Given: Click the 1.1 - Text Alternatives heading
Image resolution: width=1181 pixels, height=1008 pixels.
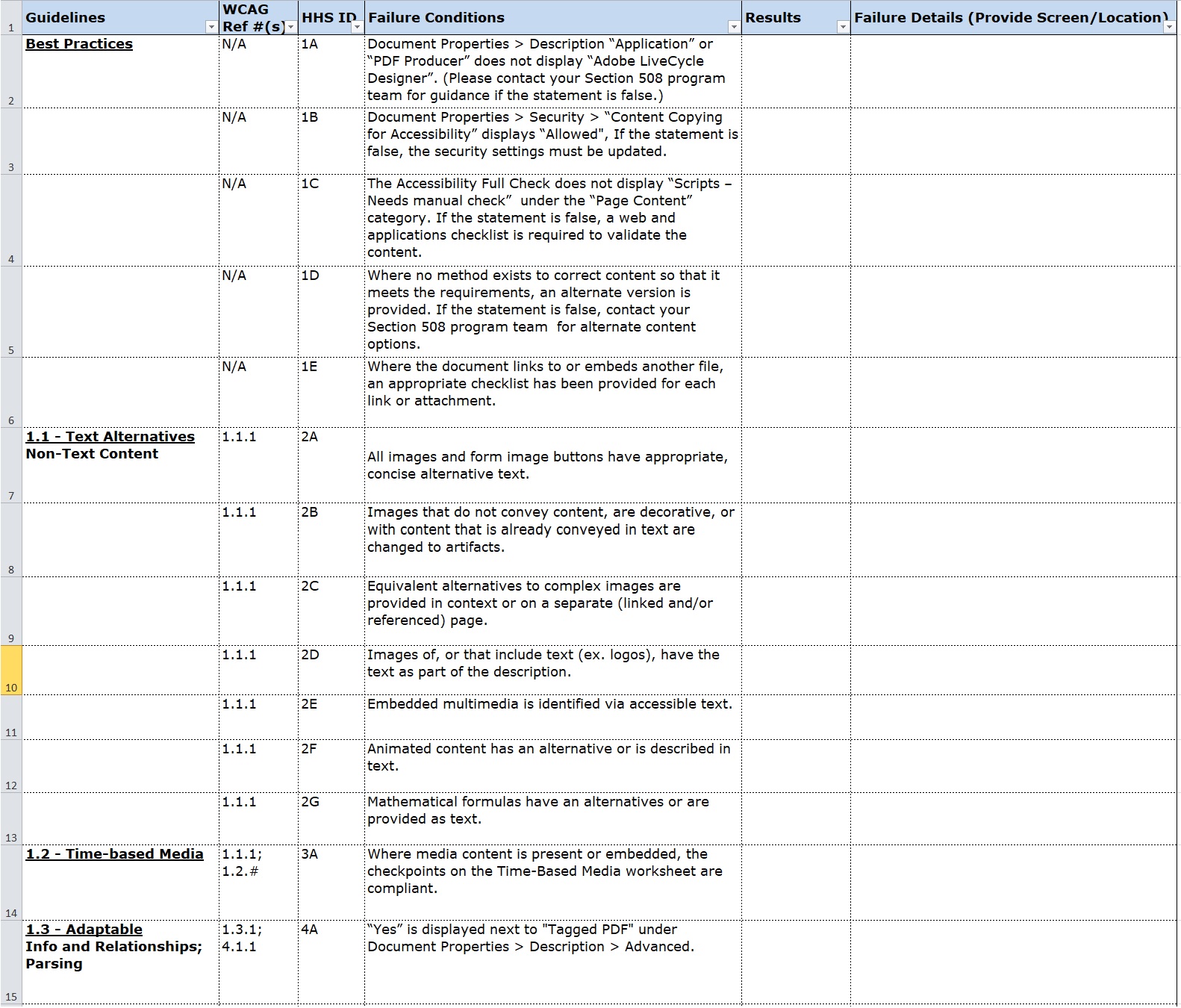Looking at the screenshot, I should [110, 437].
